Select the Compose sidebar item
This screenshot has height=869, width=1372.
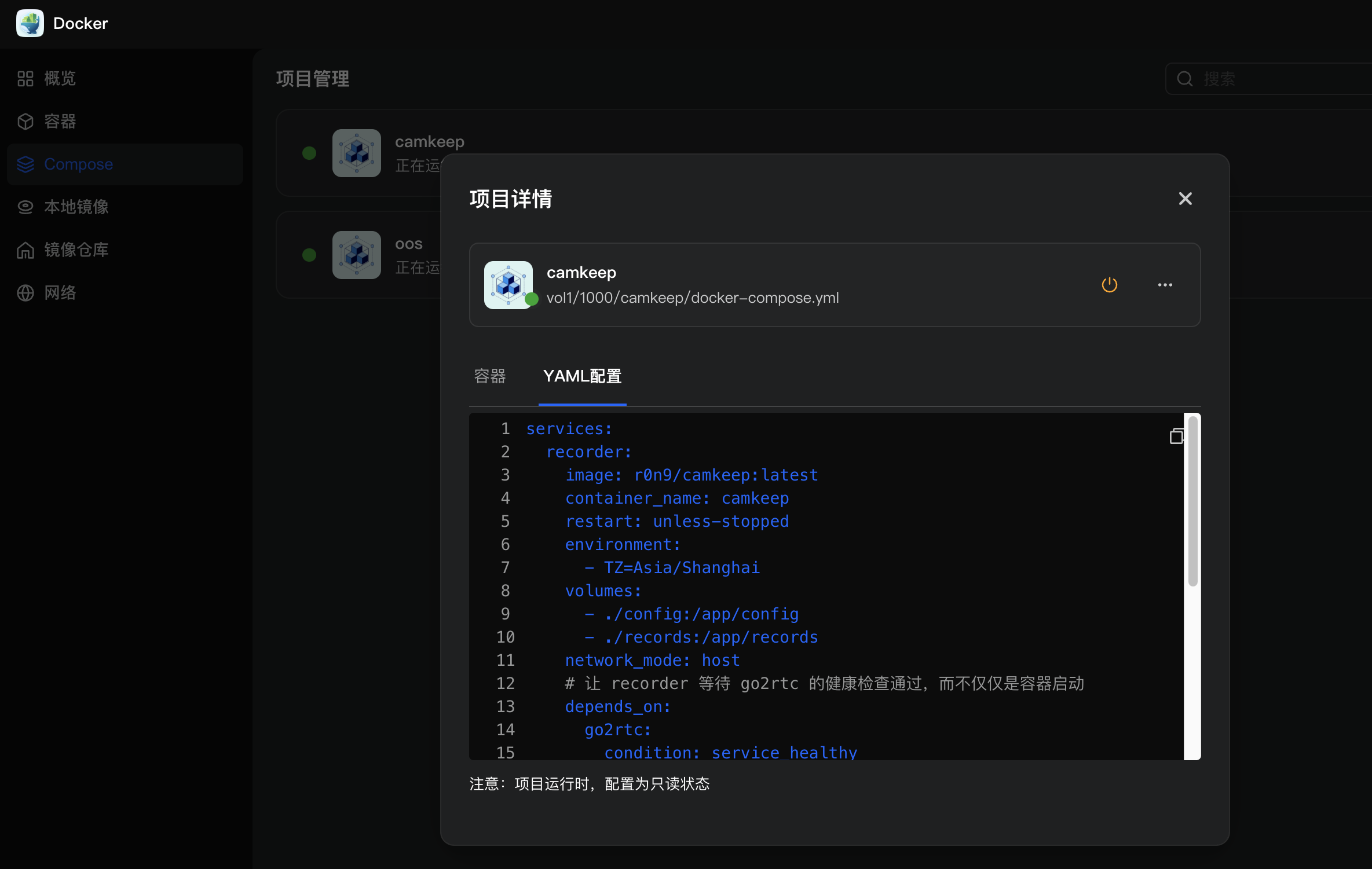tap(125, 164)
